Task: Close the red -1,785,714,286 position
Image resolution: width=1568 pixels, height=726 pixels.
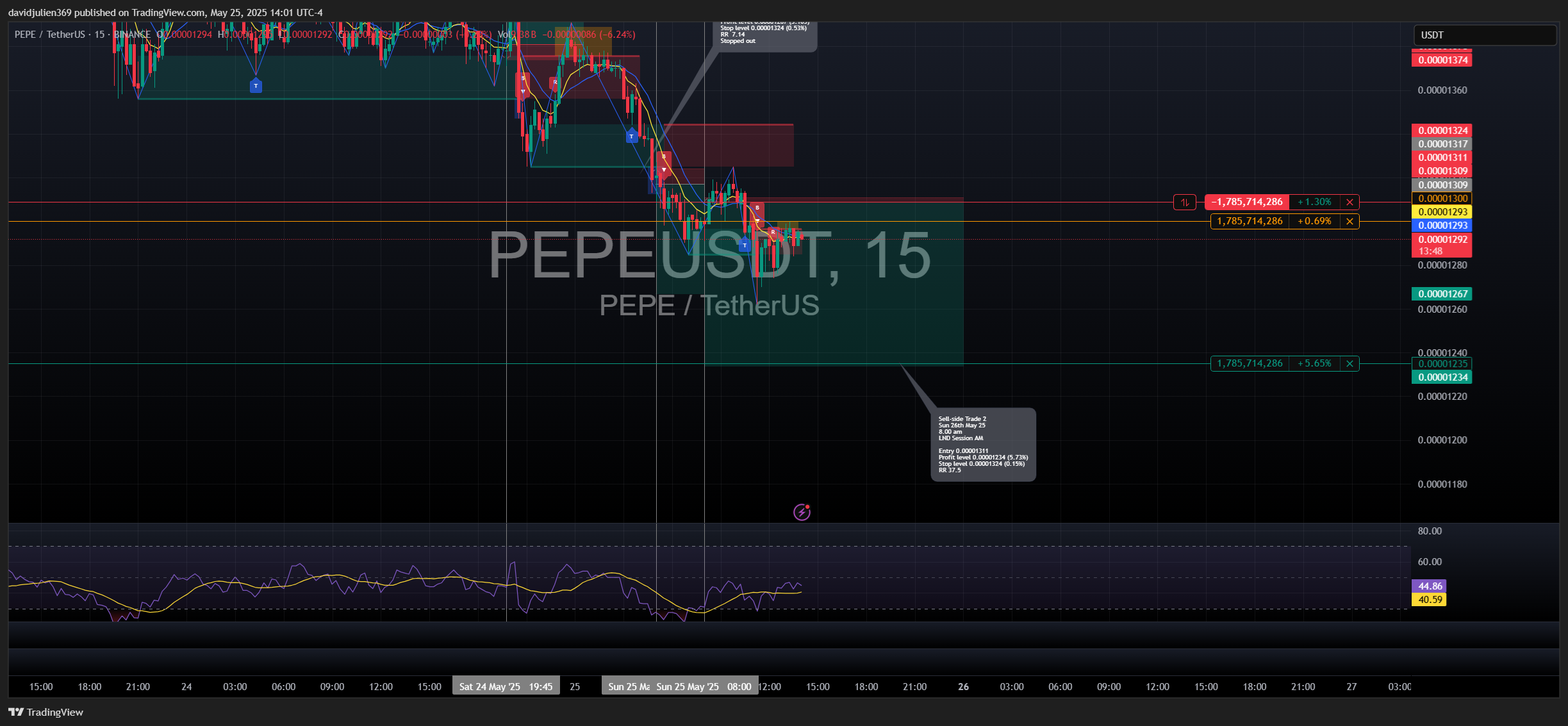Action: click(x=1349, y=202)
